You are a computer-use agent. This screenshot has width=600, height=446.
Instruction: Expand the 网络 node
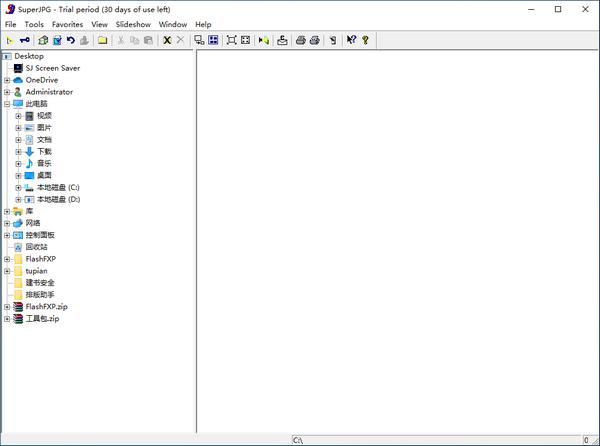(x=7, y=223)
